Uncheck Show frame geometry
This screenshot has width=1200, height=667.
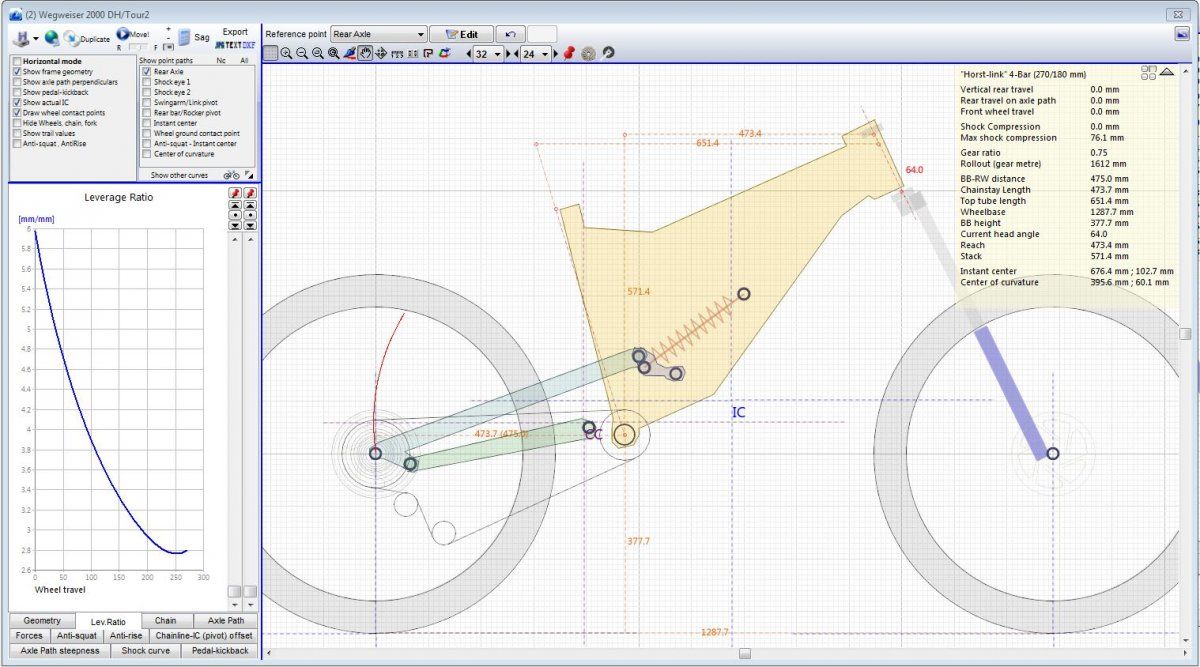pyautogui.click(x=16, y=72)
